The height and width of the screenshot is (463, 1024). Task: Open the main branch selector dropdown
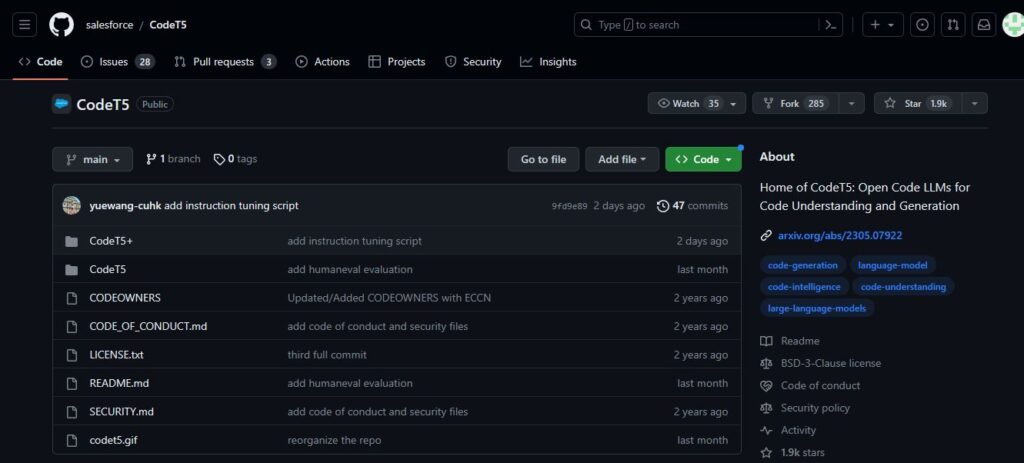[x=93, y=159]
